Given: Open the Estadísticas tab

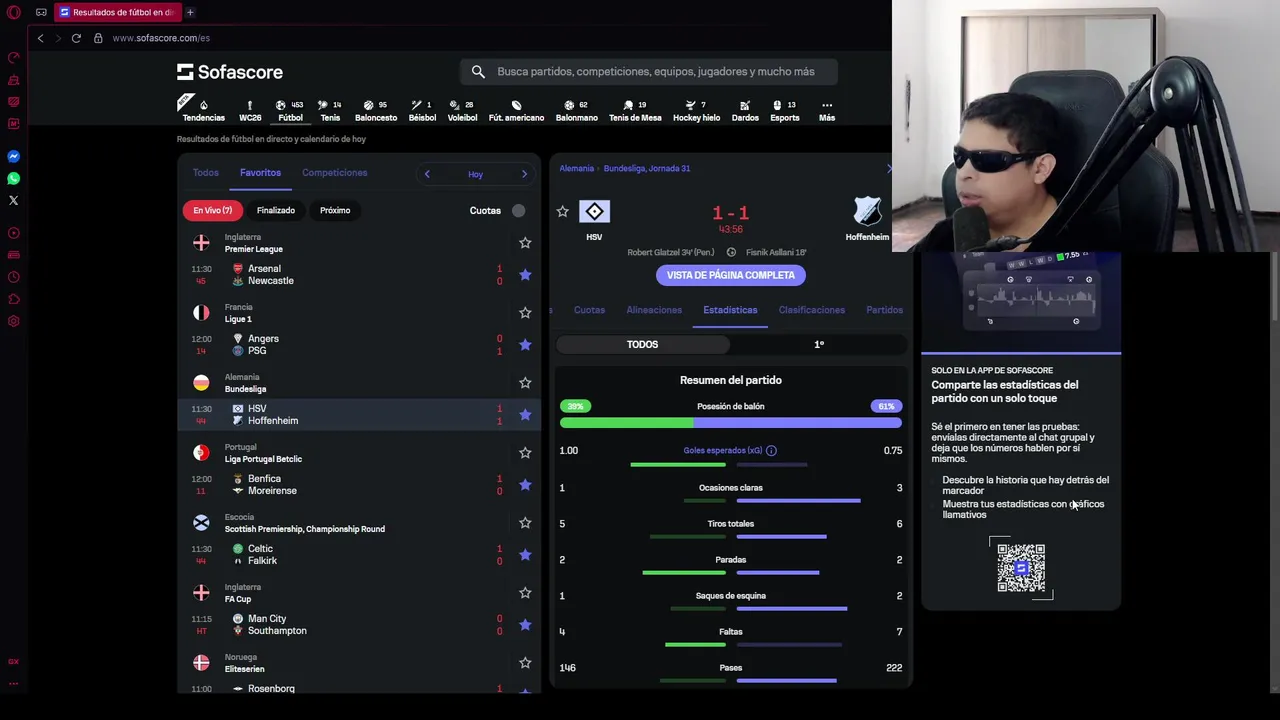Looking at the screenshot, I should click(x=730, y=310).
